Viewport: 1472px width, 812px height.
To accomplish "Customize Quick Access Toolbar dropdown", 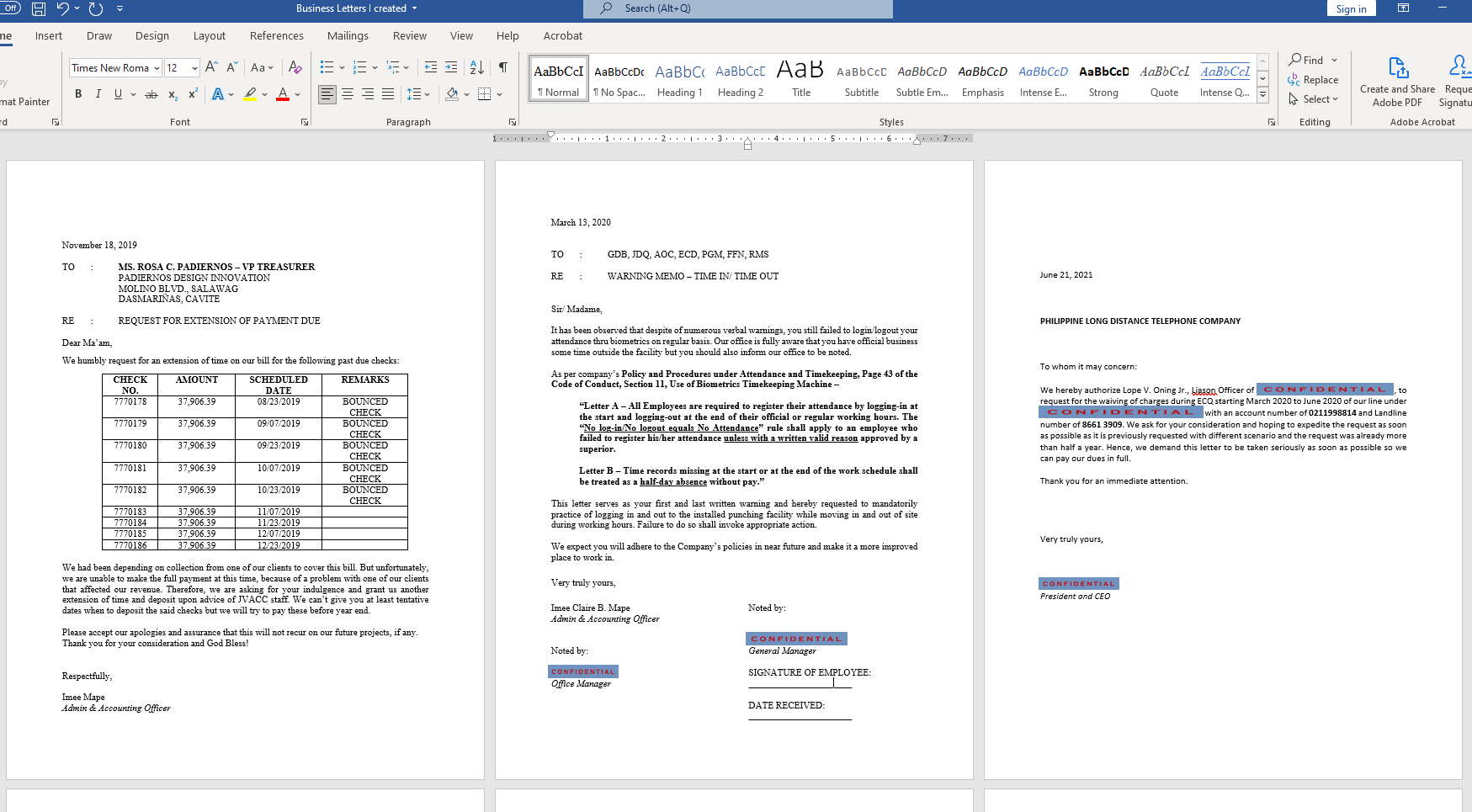I will point(120,8).
